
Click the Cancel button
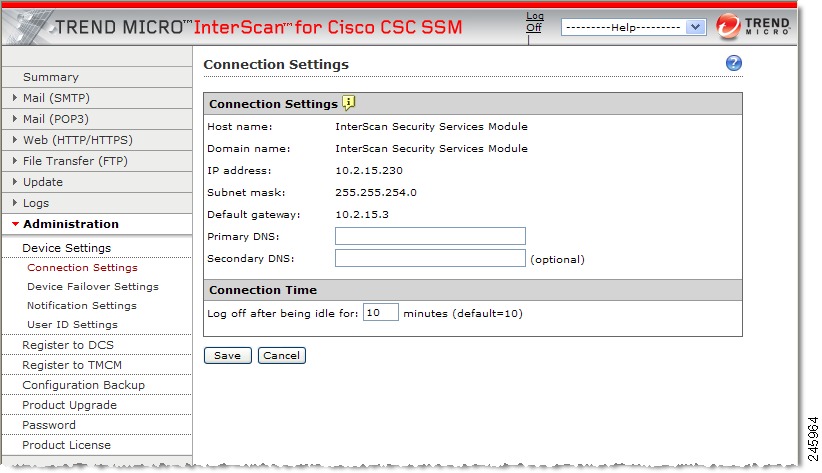[x=282, y=356]
